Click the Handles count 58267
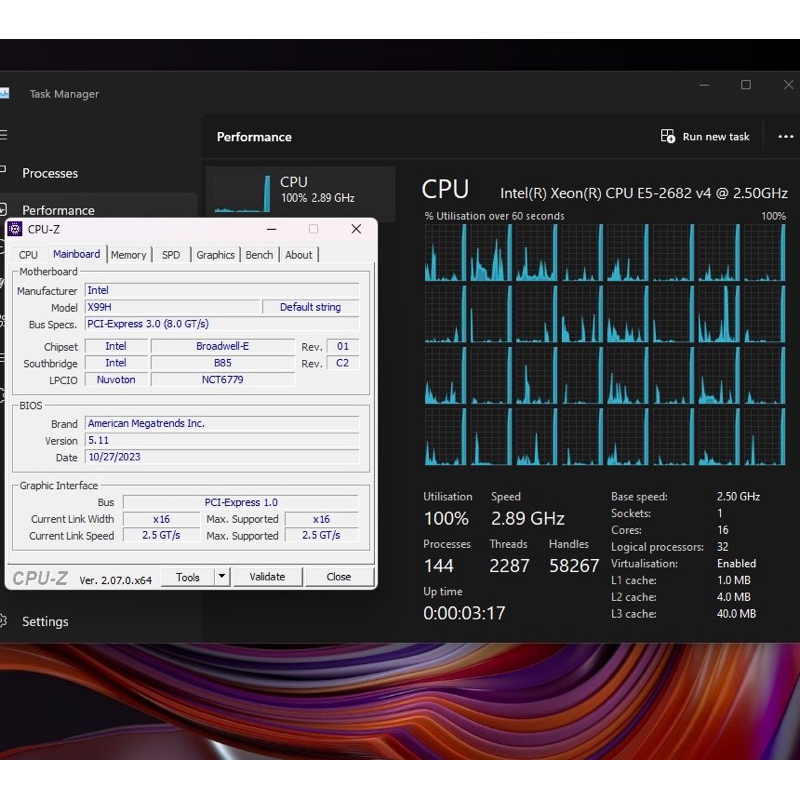 coord(574,565)
